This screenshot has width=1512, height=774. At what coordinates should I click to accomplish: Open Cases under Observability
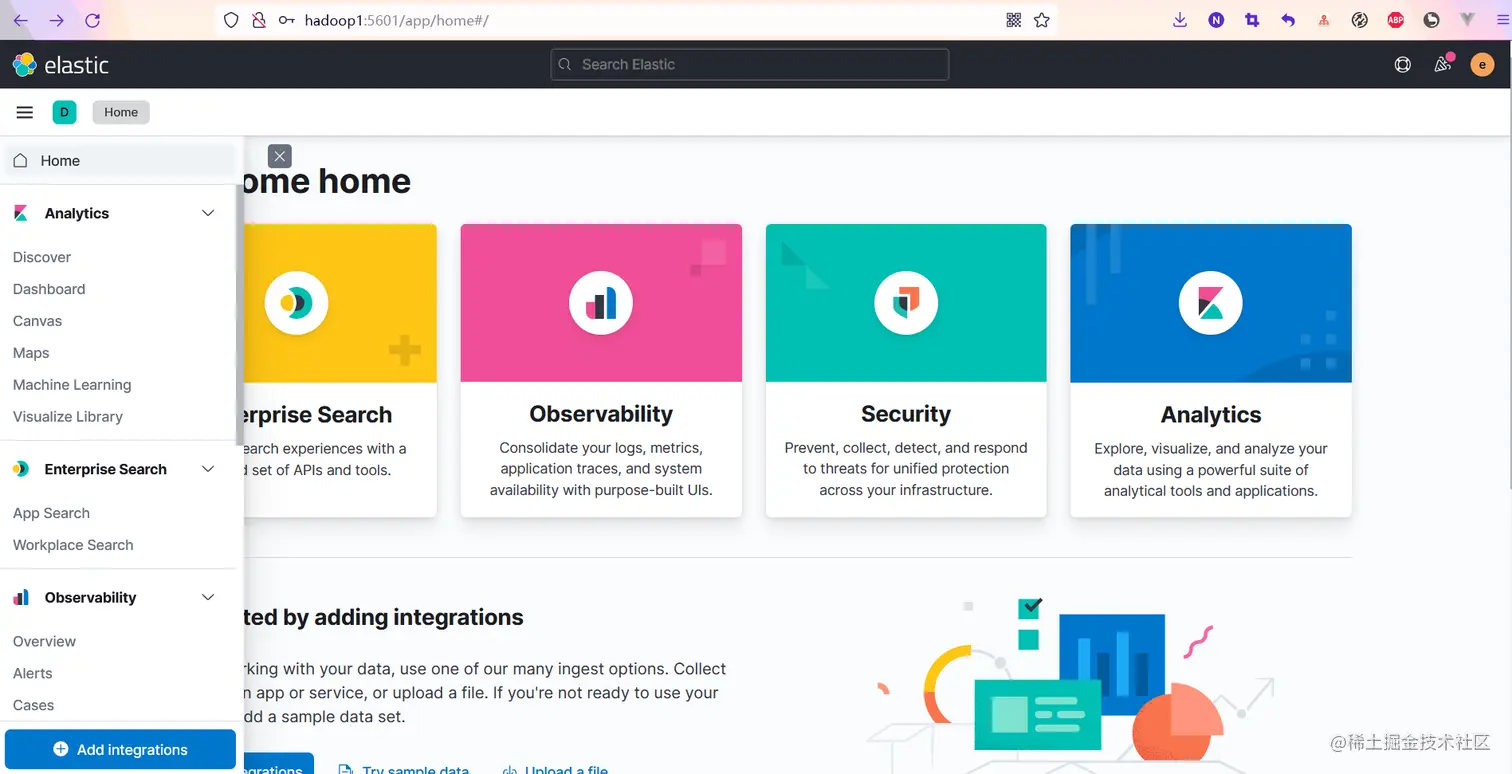33,705
